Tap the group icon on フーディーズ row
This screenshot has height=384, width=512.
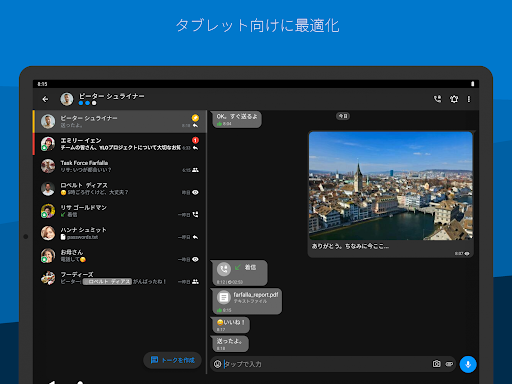[195, 282]
